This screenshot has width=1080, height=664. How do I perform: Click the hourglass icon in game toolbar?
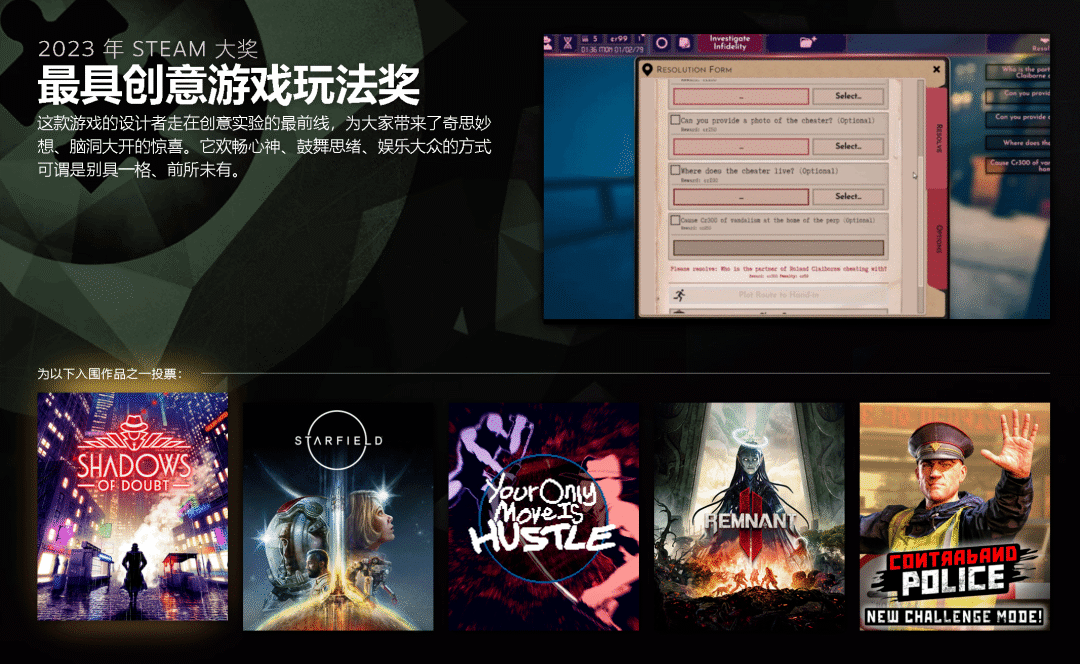point(568,43)
